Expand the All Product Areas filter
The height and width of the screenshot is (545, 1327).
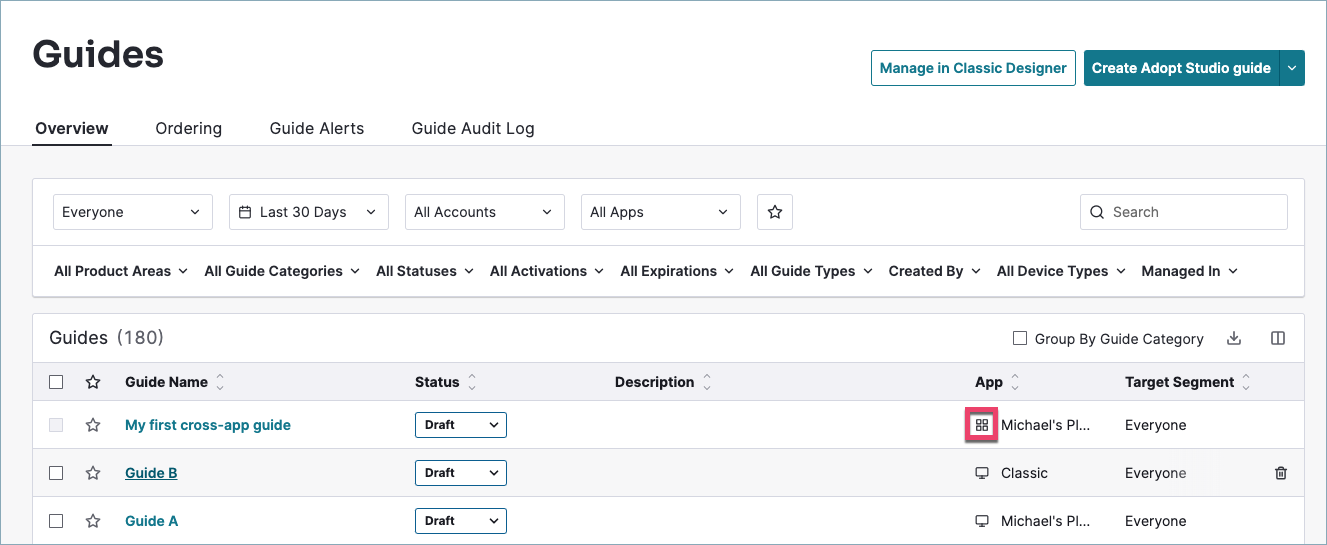[121, 271]
